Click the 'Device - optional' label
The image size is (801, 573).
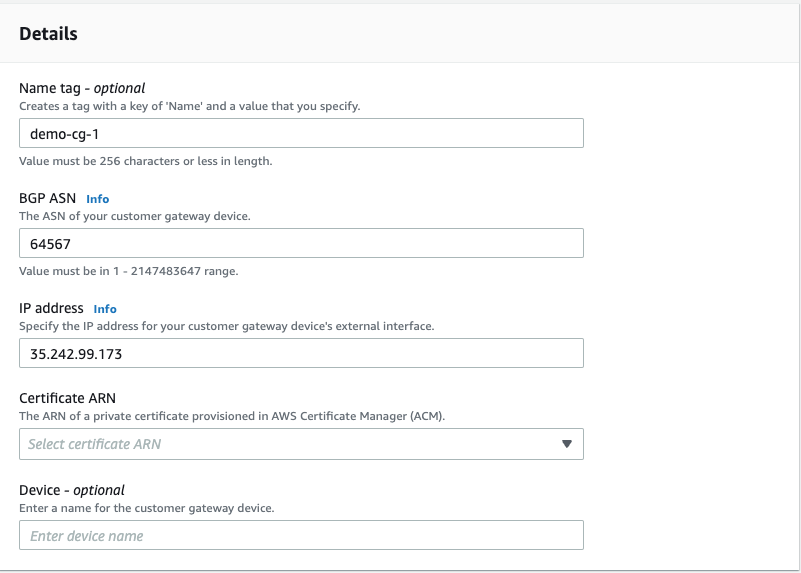72,490
